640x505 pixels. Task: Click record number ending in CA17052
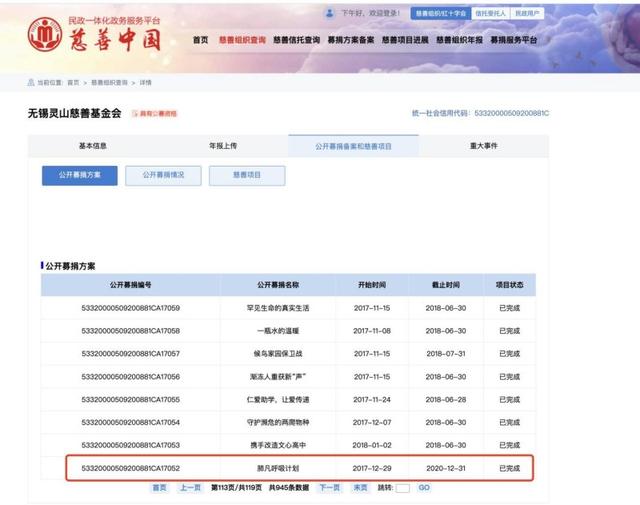pyautogui.click(x=131, y=468)
